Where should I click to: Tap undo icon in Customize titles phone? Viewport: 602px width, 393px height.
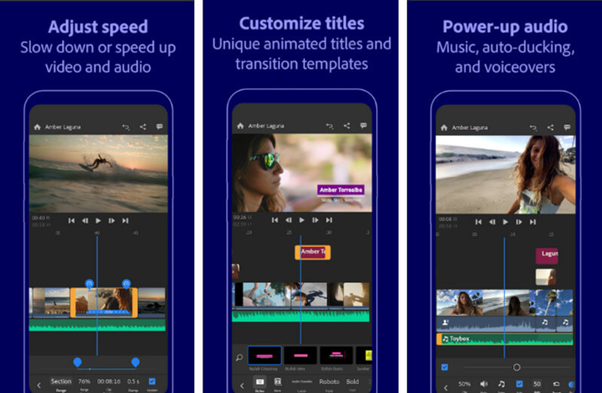click(329, 126)
